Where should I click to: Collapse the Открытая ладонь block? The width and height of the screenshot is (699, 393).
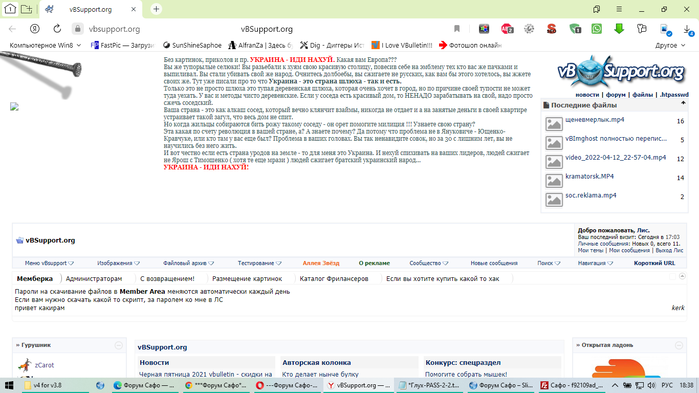678,345
